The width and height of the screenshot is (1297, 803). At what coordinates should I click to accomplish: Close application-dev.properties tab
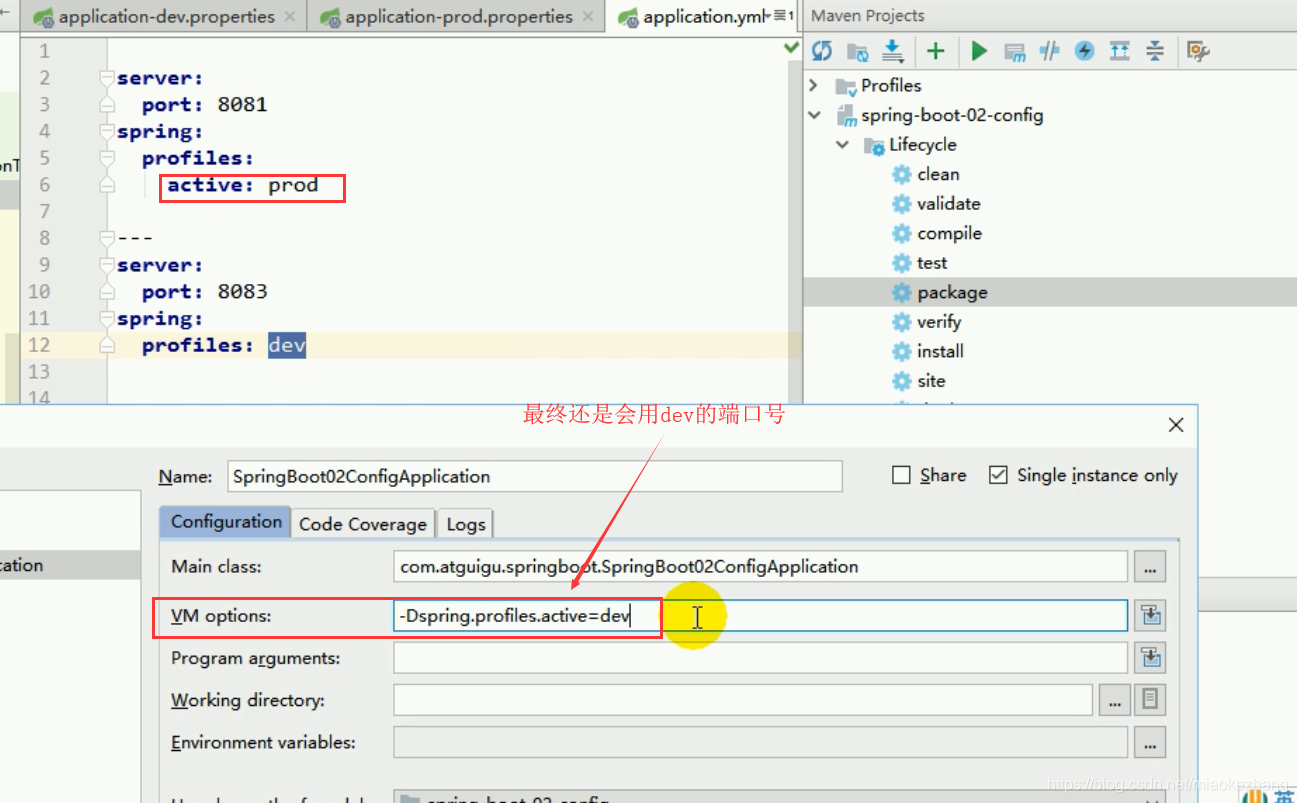pos(290,17)
